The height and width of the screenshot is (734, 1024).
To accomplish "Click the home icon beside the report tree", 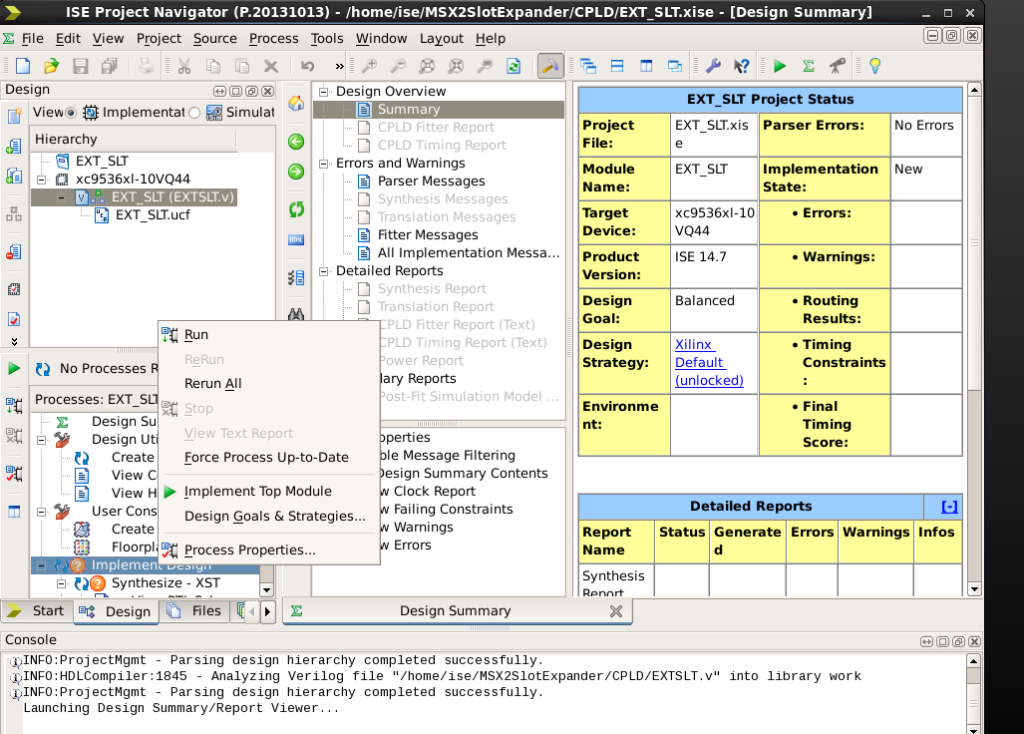I will click(x=296, y=104).
